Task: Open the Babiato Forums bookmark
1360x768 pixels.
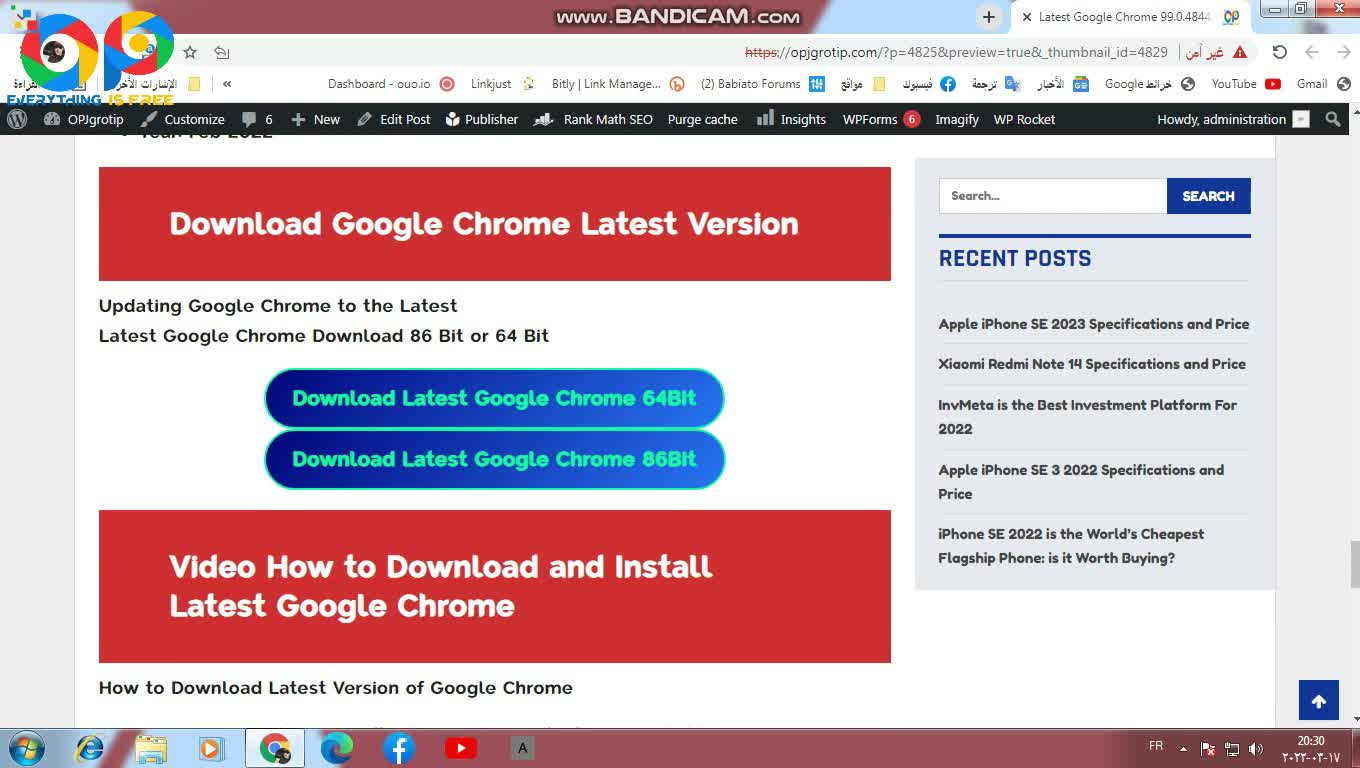Action: pyautogui.click(x=763, y=84)
